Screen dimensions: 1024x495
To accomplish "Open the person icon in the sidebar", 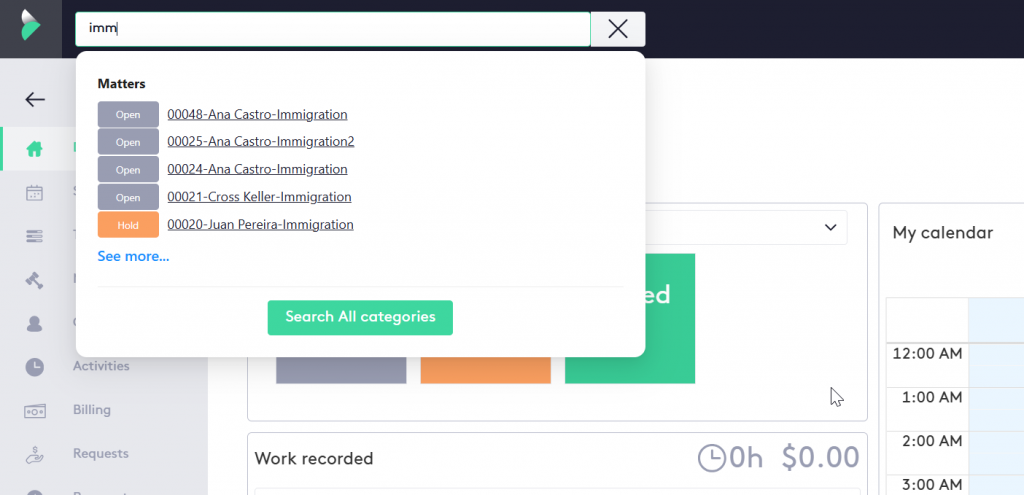I will click(35, 323).
